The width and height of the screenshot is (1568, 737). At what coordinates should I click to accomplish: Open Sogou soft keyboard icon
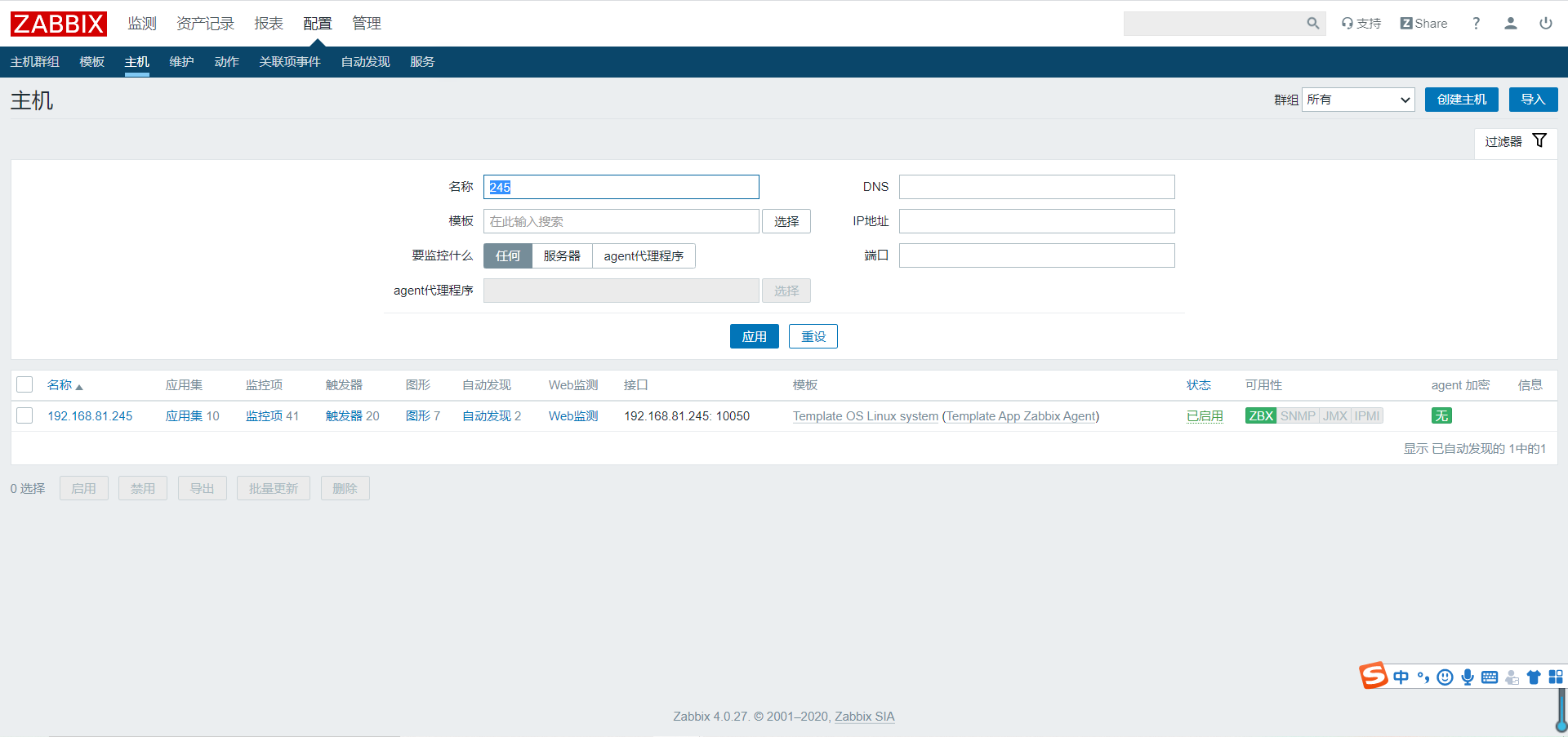click(1490, 677)
